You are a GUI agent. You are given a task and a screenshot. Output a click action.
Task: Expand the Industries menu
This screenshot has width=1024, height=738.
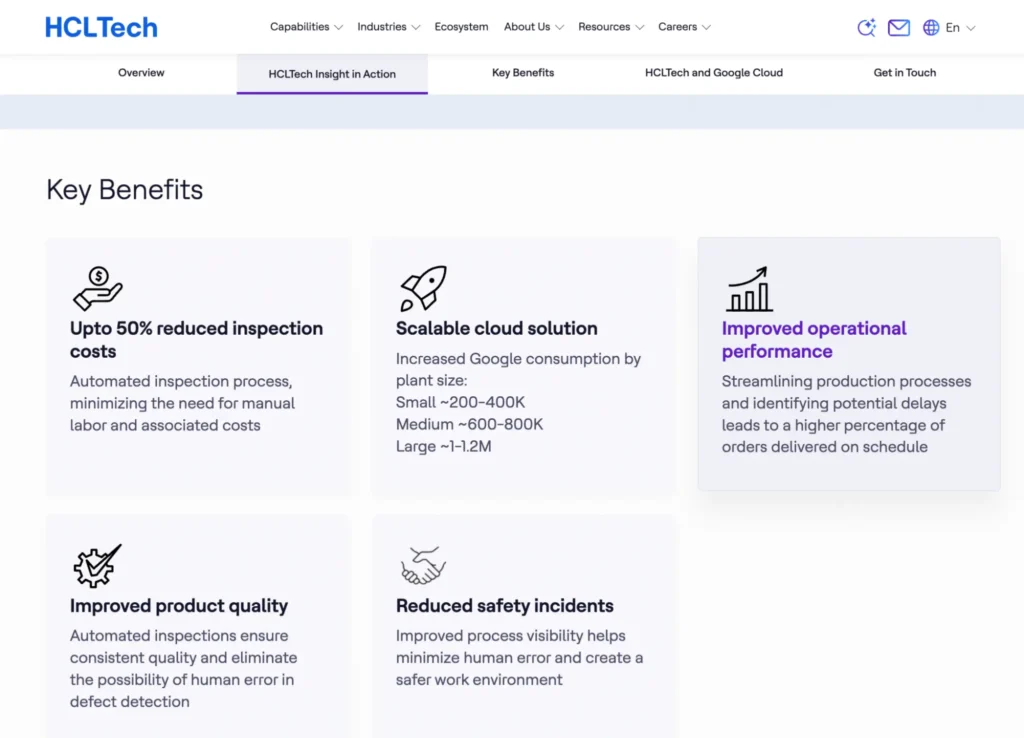pyautogui.click(x=389, y=27)
